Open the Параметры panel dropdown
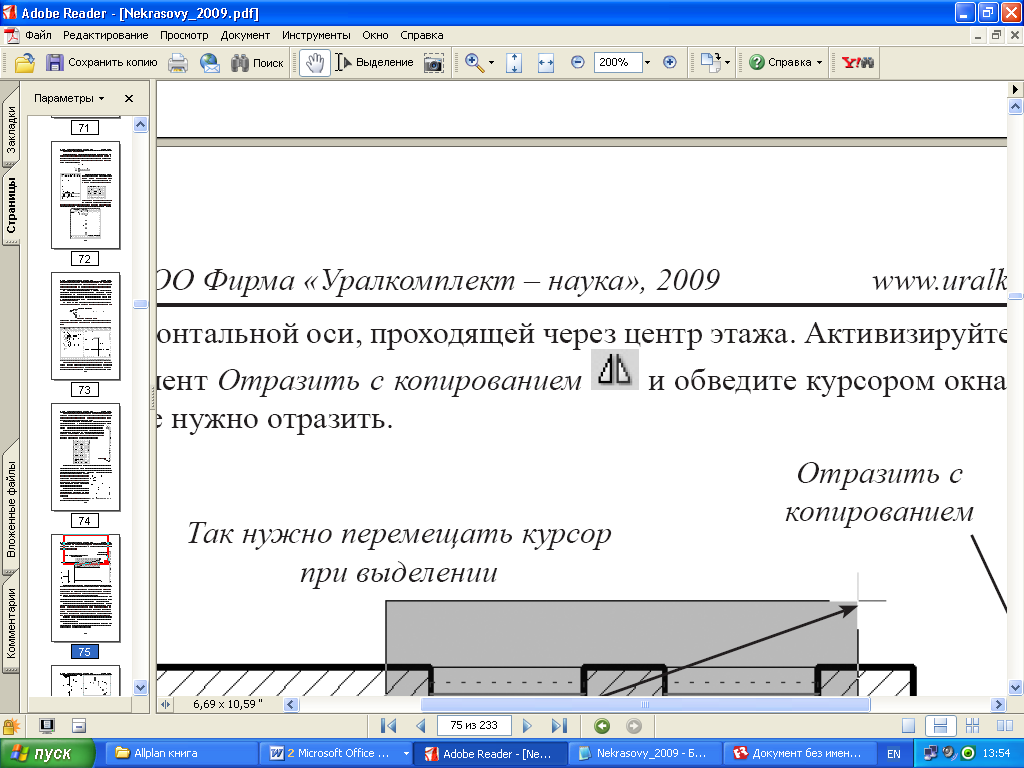The width and height of the screenshot is (1024, 768). coord(69,99)
